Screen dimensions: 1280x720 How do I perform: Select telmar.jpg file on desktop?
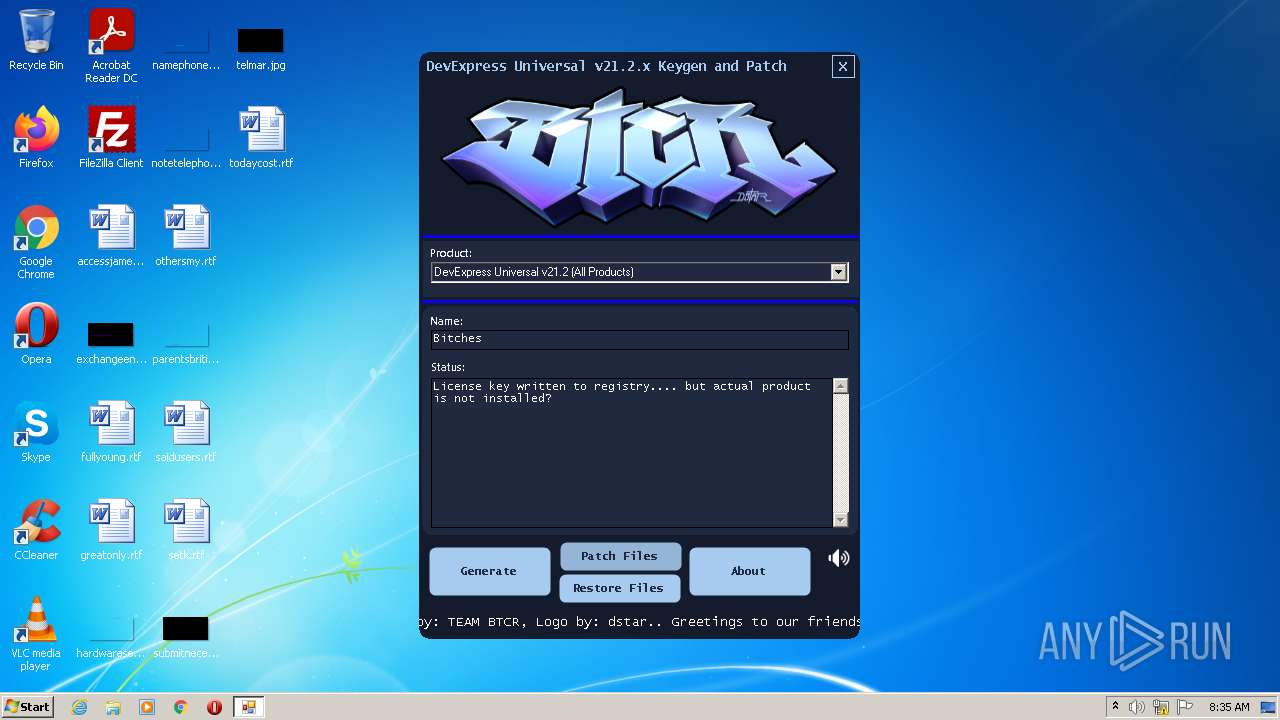click(x=261, y=47)
